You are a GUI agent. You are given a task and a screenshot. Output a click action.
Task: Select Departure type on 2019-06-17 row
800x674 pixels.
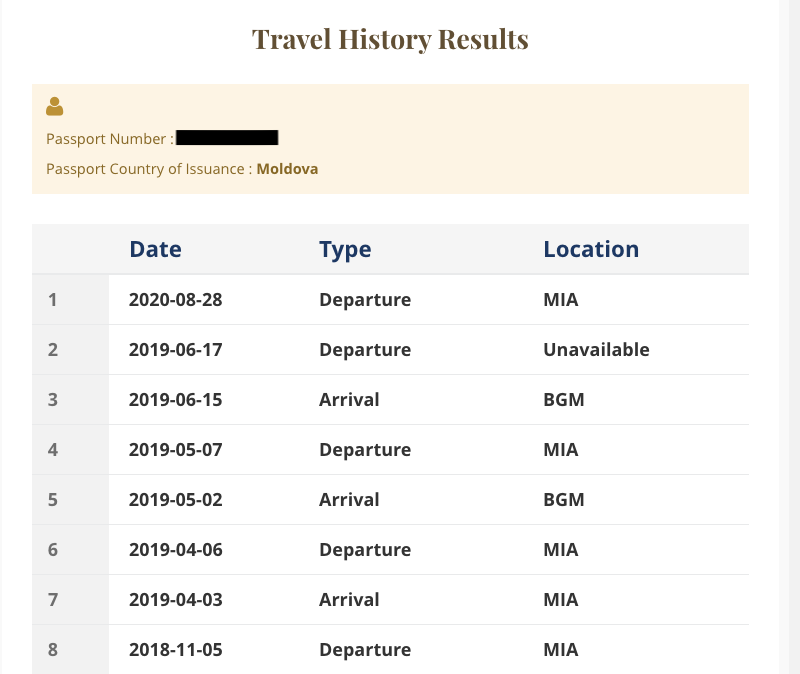pos(365,350)
